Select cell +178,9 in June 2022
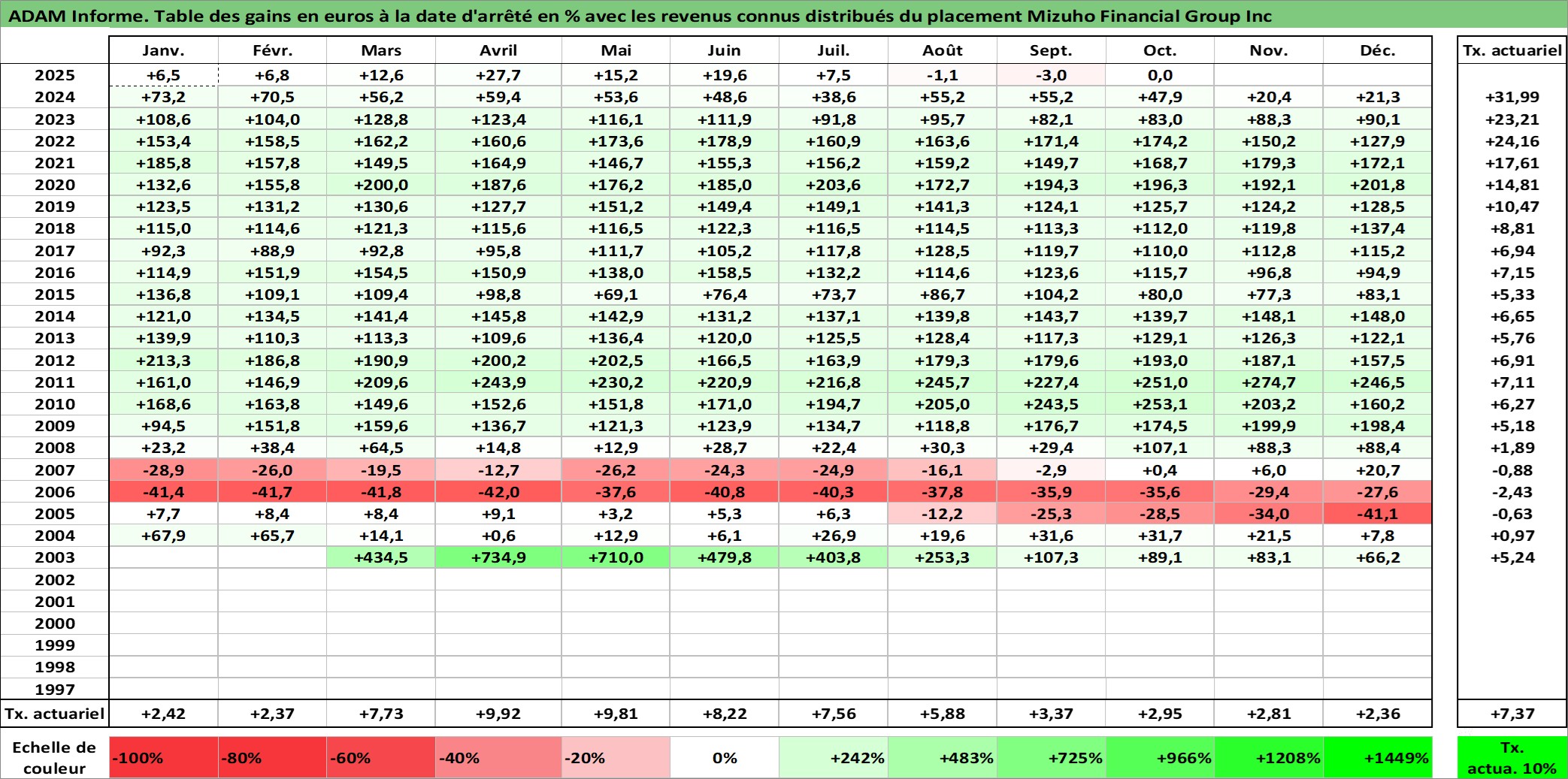 [x=725, y=141]
